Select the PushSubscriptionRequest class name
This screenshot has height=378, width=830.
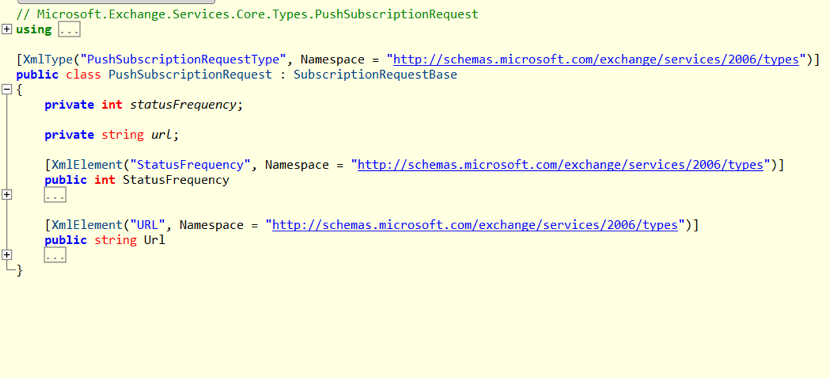click(190, 75)
